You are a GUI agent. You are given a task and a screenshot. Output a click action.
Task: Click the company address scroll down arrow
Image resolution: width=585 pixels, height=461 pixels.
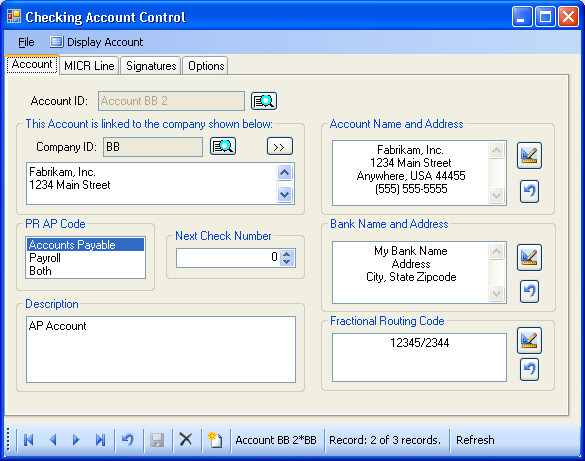[285, 194]
